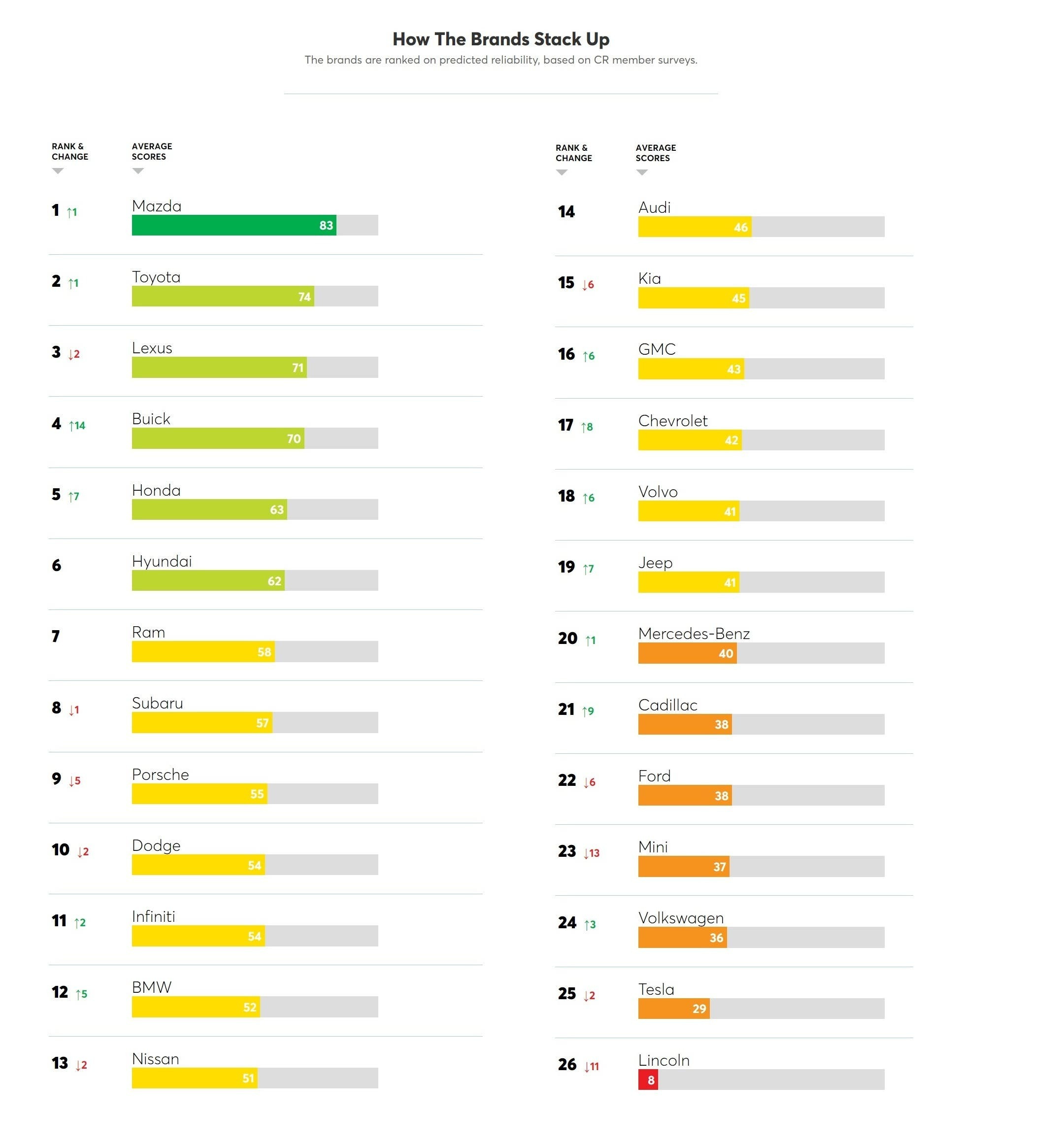Click the How The Brands Stack Up heading
Image resolution: width=1064 pixels, height=1147 pixels.
[x=501, y=39]
